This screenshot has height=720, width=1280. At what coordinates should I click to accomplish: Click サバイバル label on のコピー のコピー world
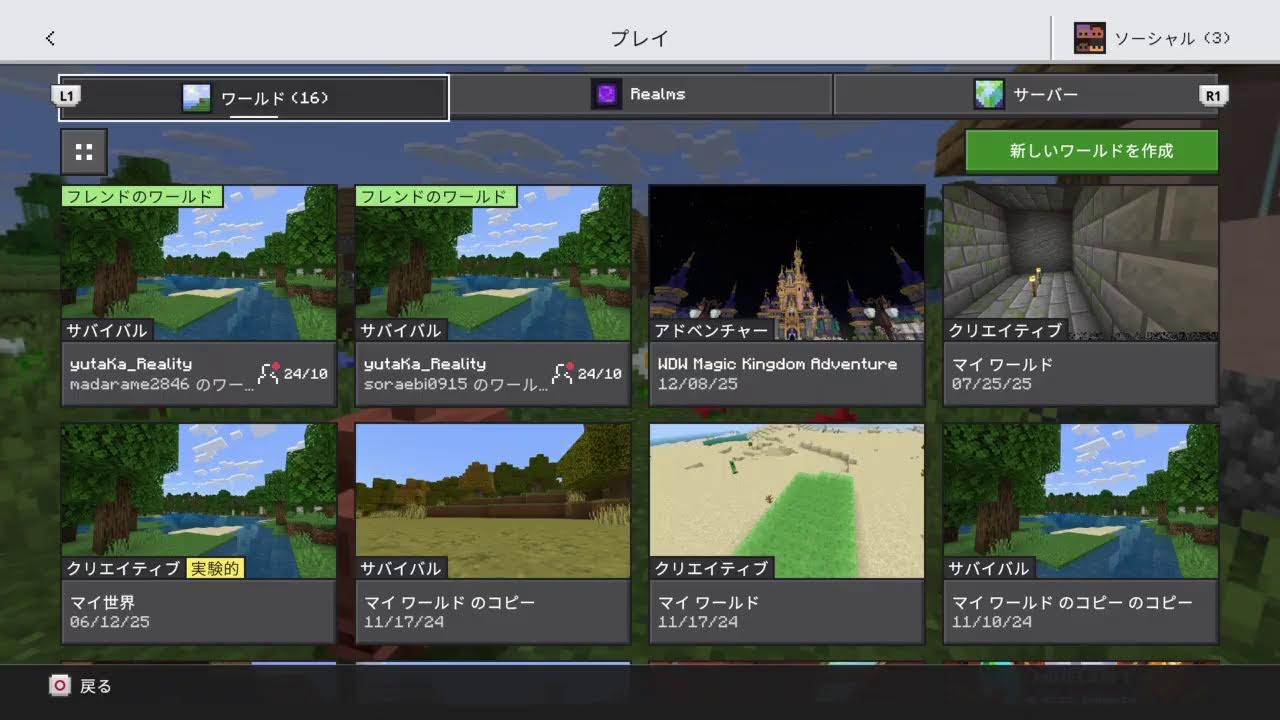pyautogui.click(x=989, y=568)
